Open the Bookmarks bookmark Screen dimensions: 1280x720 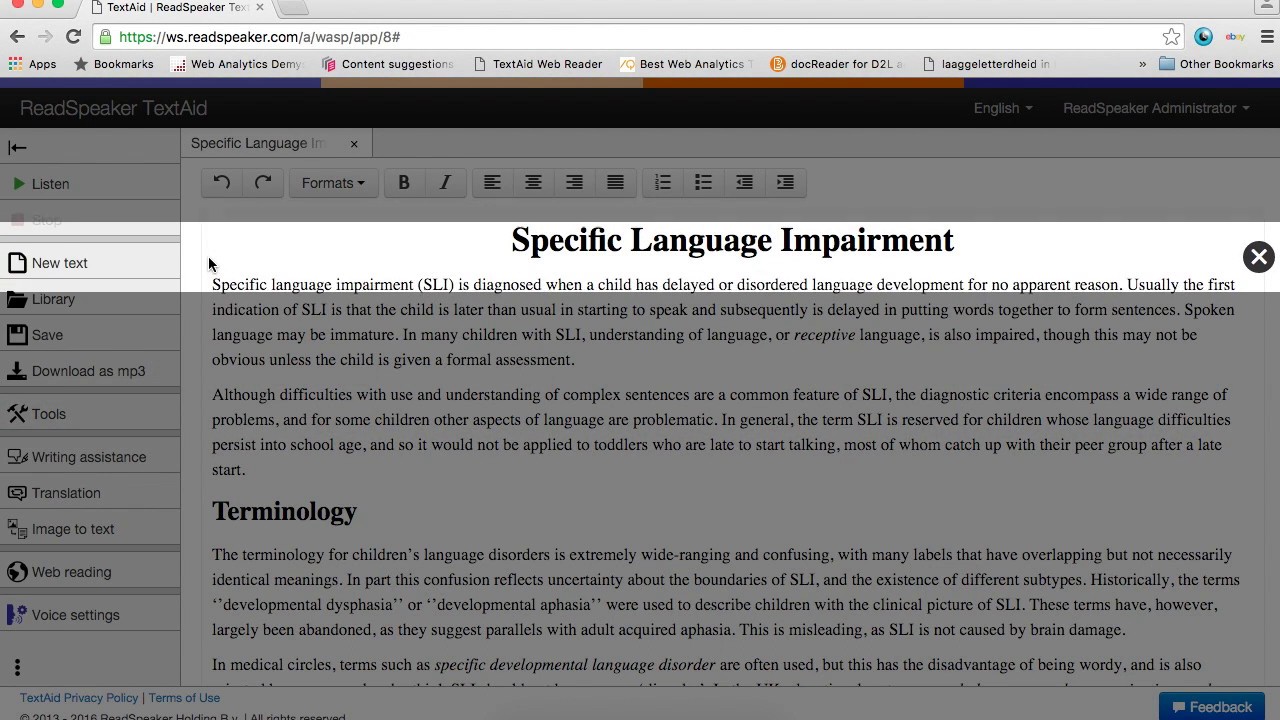[x=113, y=64]
